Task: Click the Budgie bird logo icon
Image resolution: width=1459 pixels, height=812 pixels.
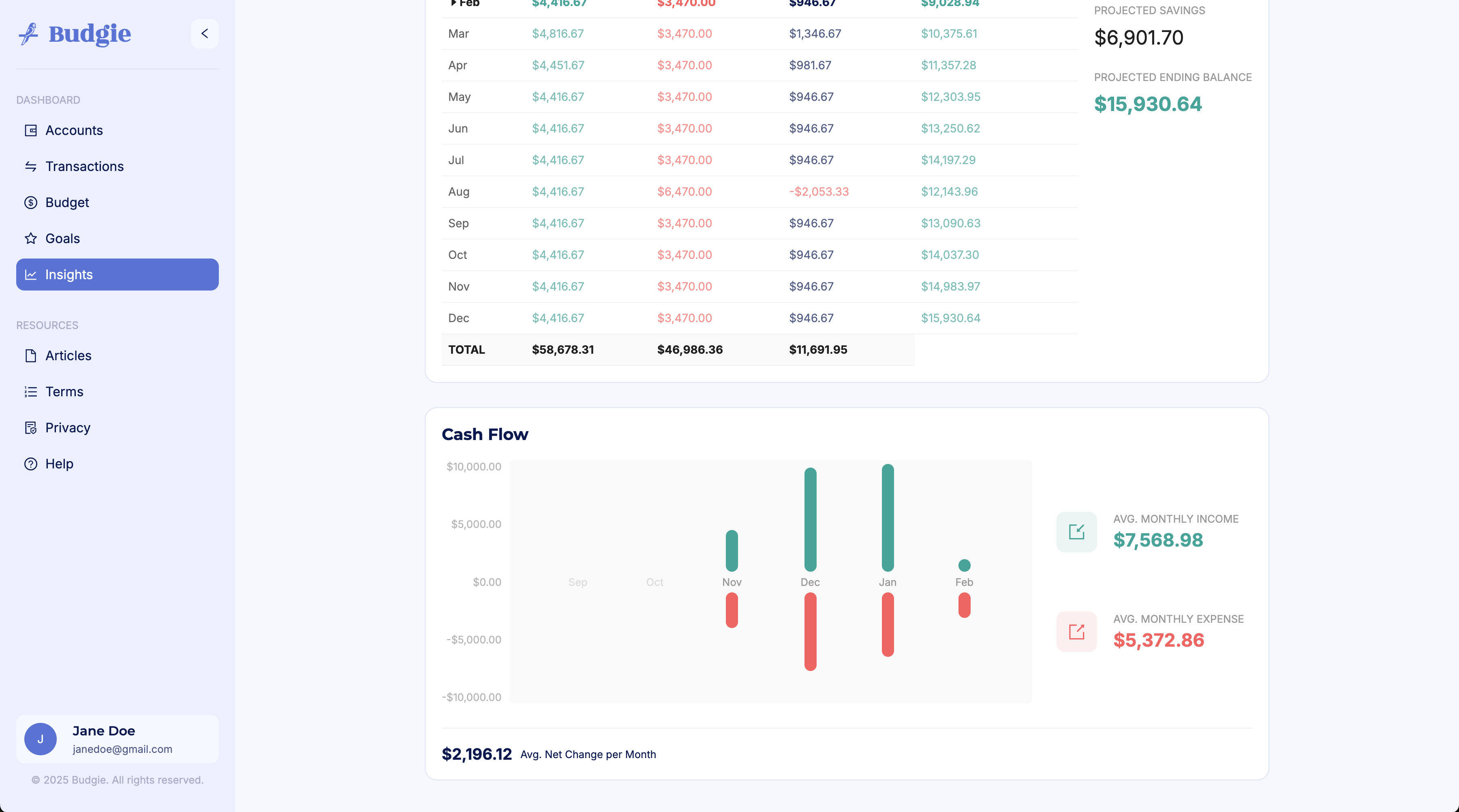Action: [x=28, y=34]
